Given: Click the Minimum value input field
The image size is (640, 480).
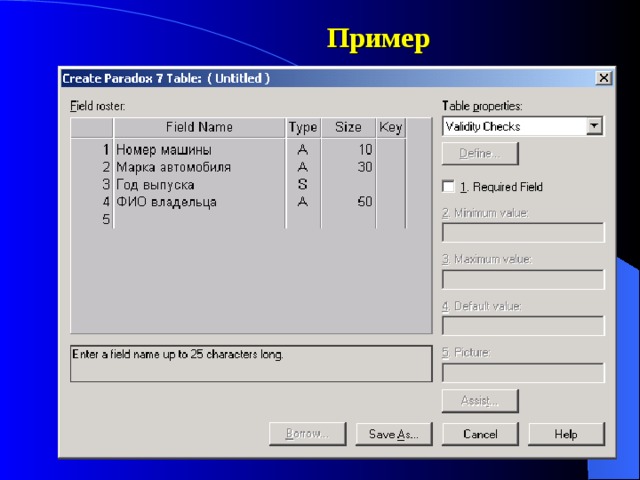Looking at the screenshot, I should pyautogui.click(x=523, y=233).
